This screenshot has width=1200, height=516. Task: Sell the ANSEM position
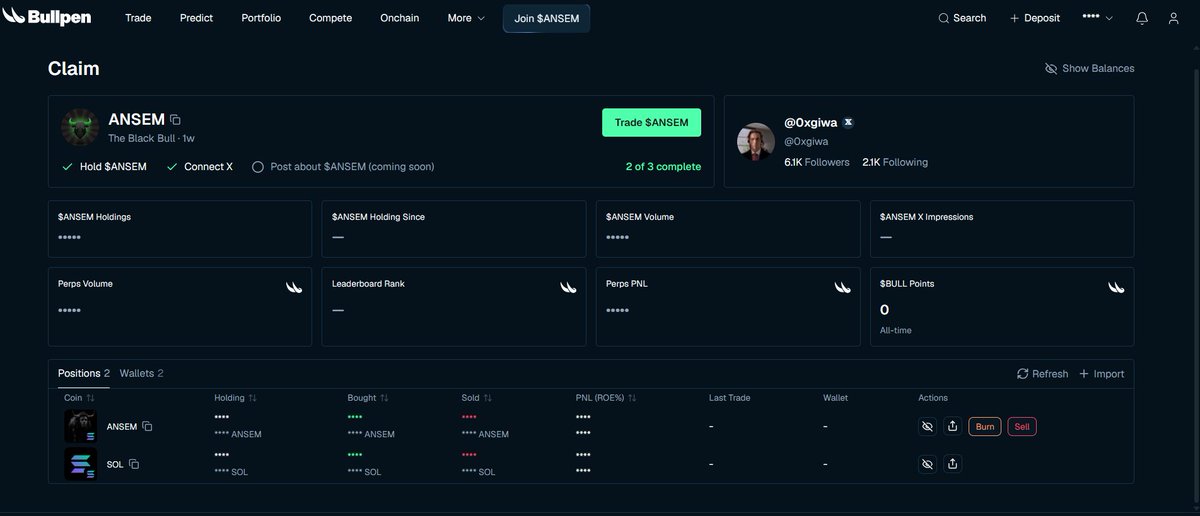point(1022,426)
